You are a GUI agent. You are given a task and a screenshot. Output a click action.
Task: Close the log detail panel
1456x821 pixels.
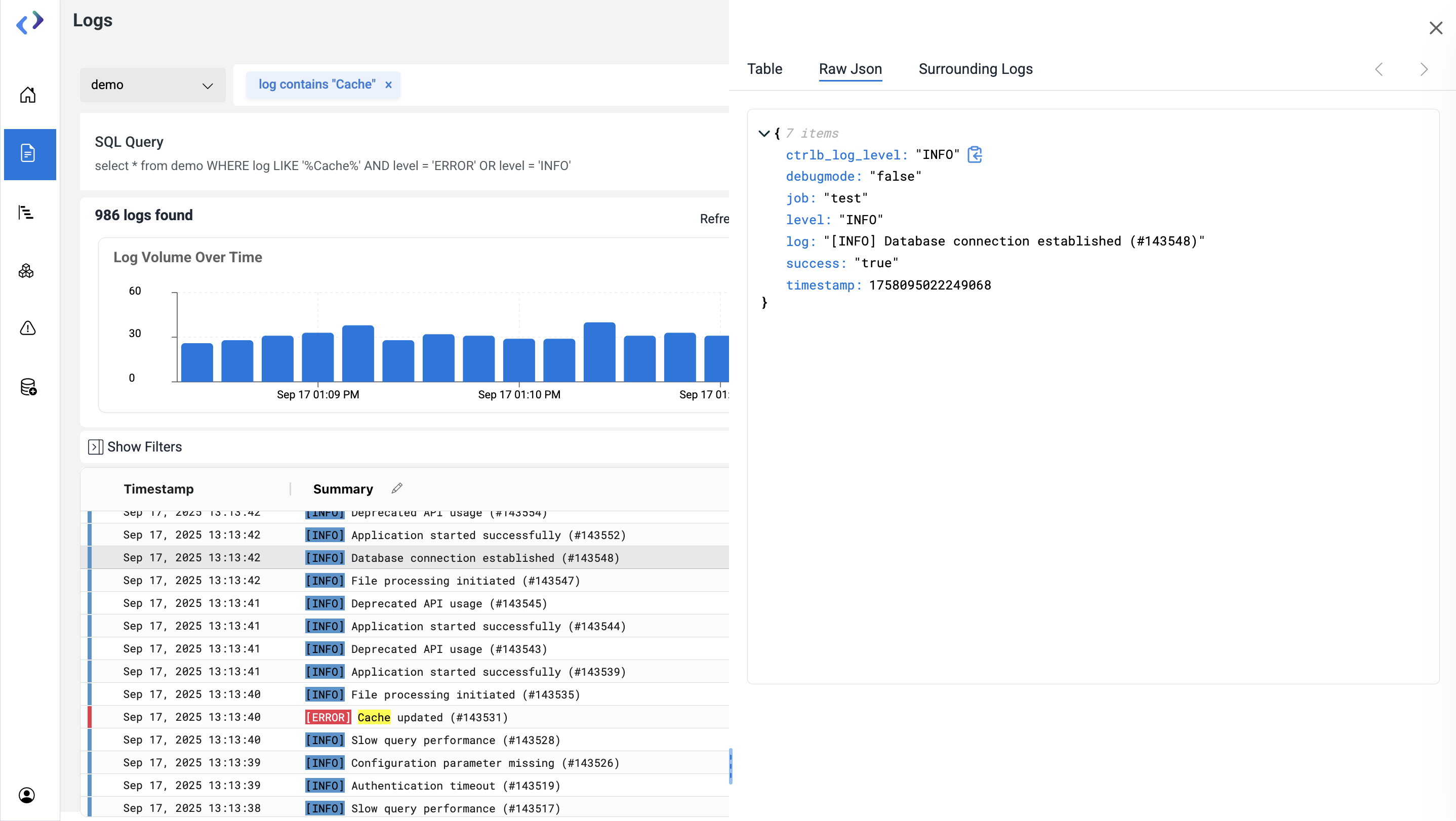1436,28
